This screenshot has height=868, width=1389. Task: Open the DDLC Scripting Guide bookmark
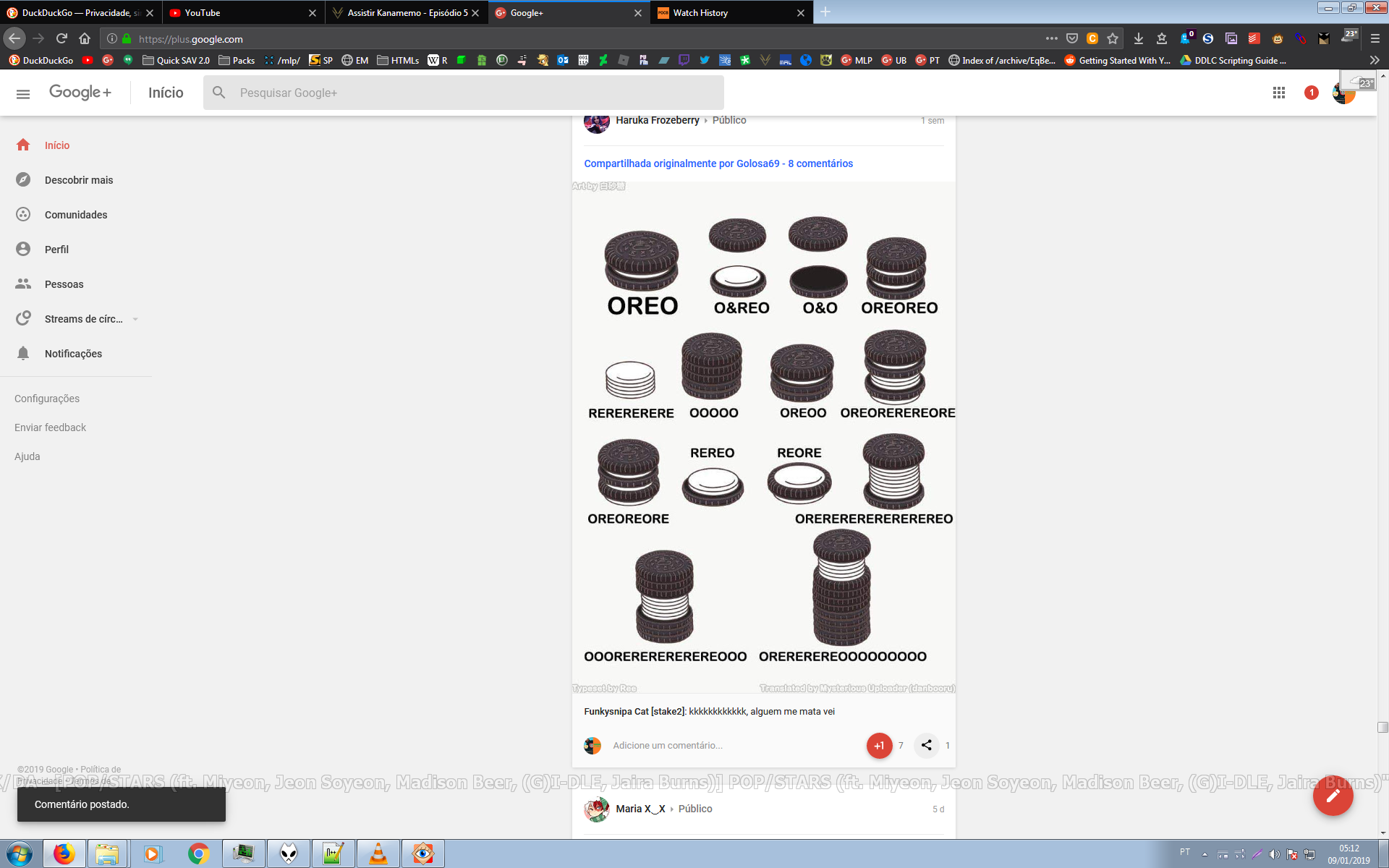pos(1233,60)
